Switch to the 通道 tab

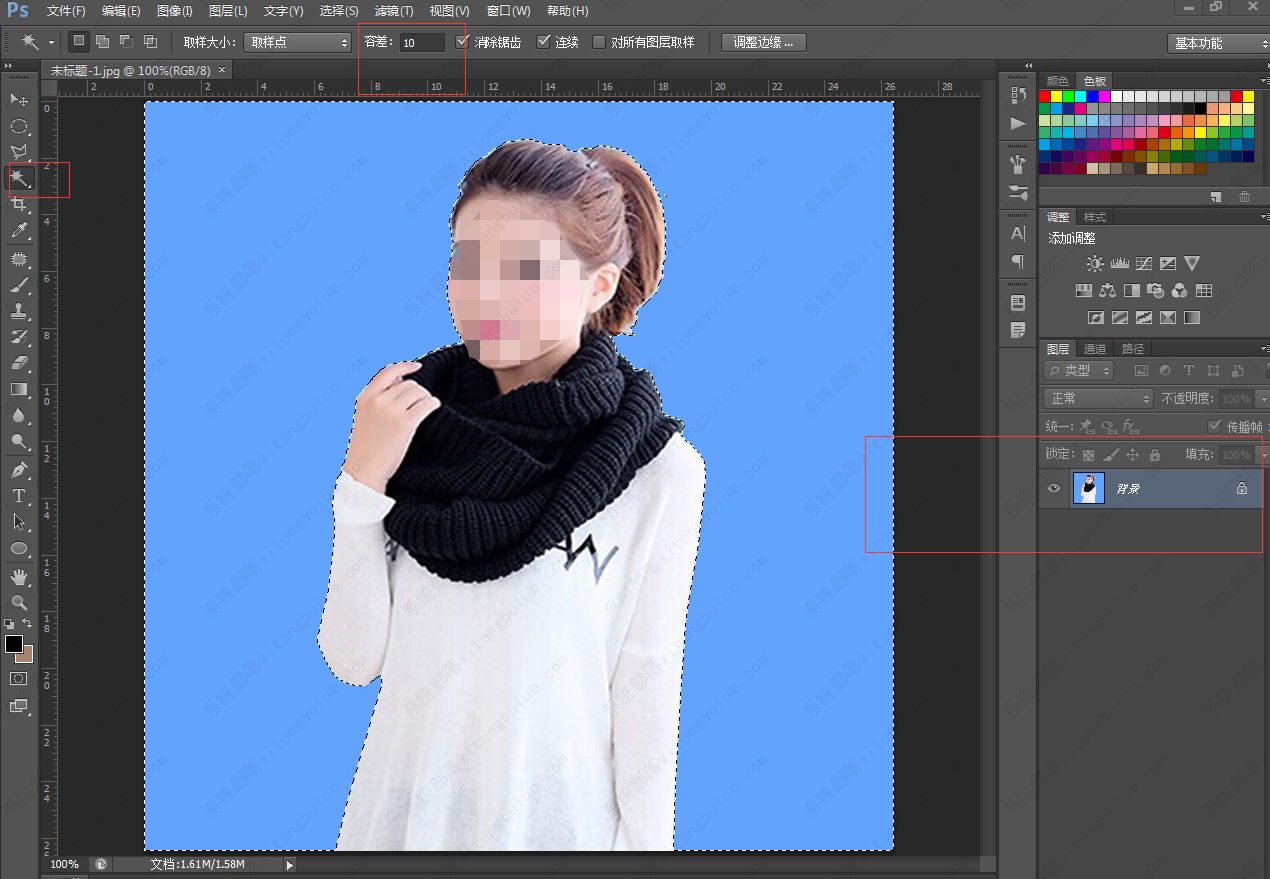(x=1095, y=349)
